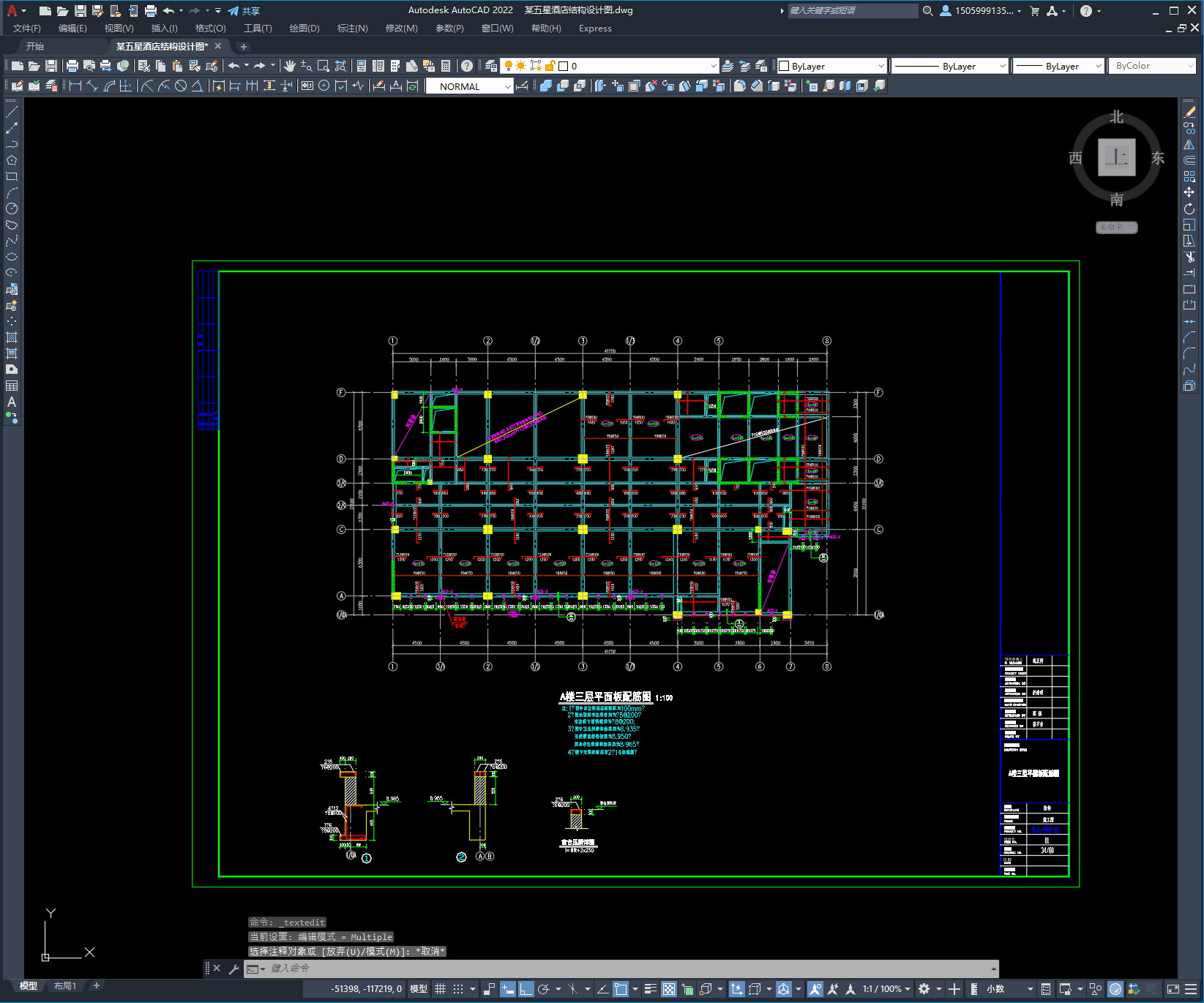The width and height of the screenshot is (1204, 1003).
Task: Click the Linear dimension tool
Action: point(75,86)
